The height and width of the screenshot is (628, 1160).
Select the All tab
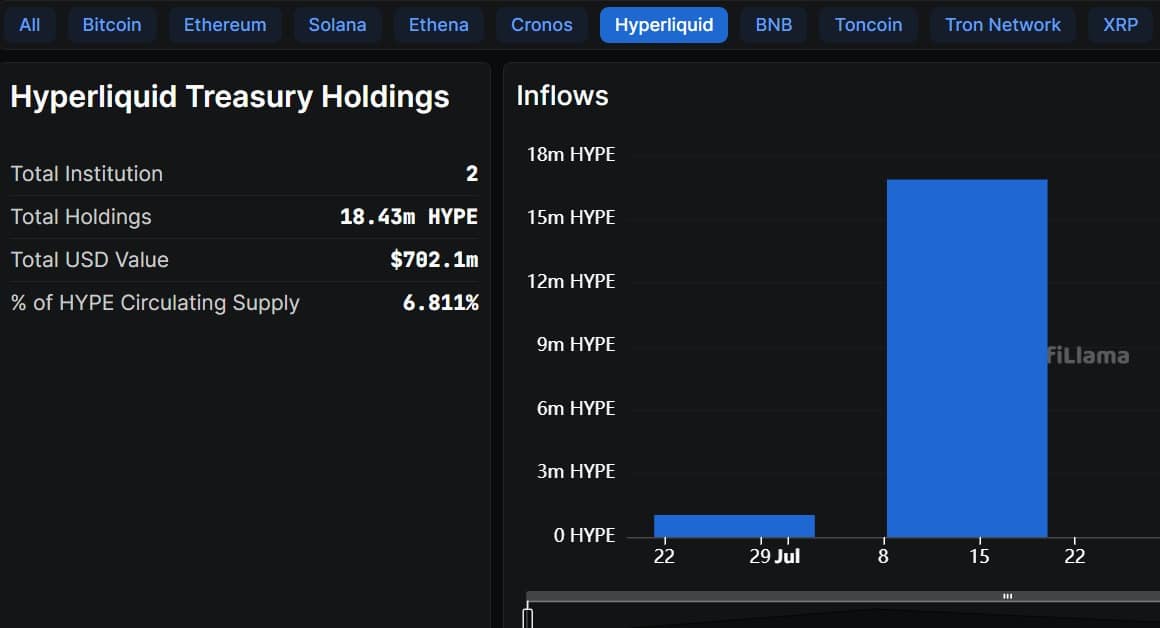(x=30, y=25)
